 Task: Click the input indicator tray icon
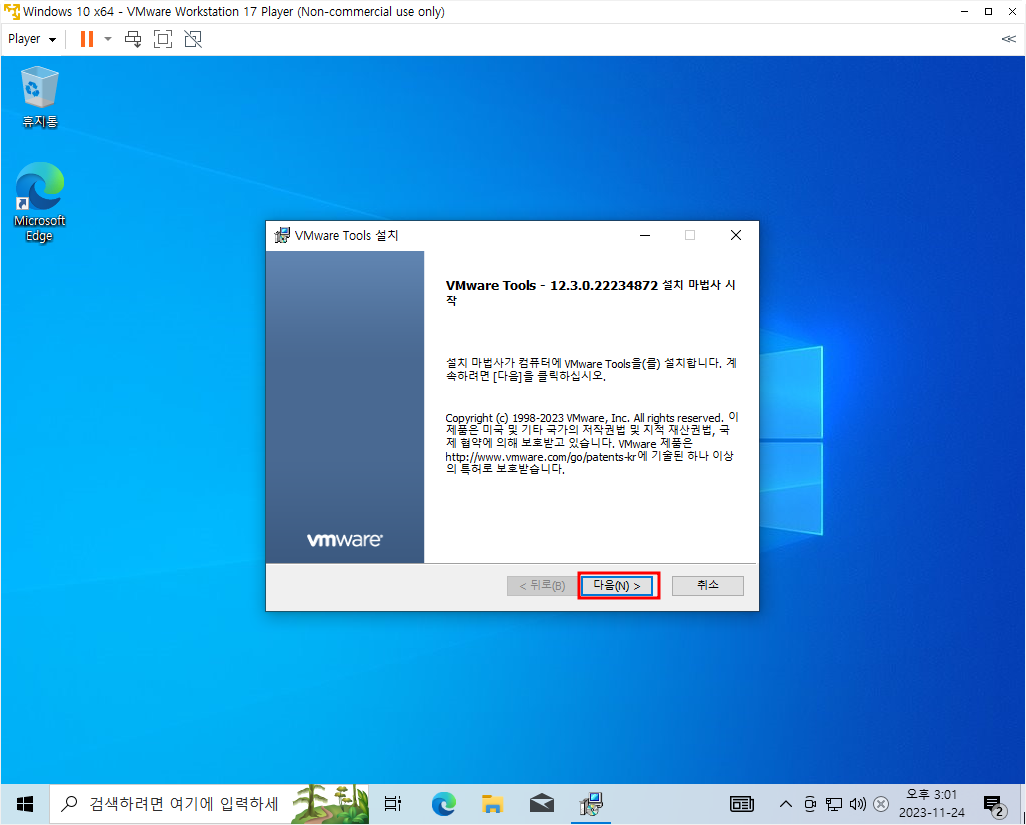coord(881,804)
